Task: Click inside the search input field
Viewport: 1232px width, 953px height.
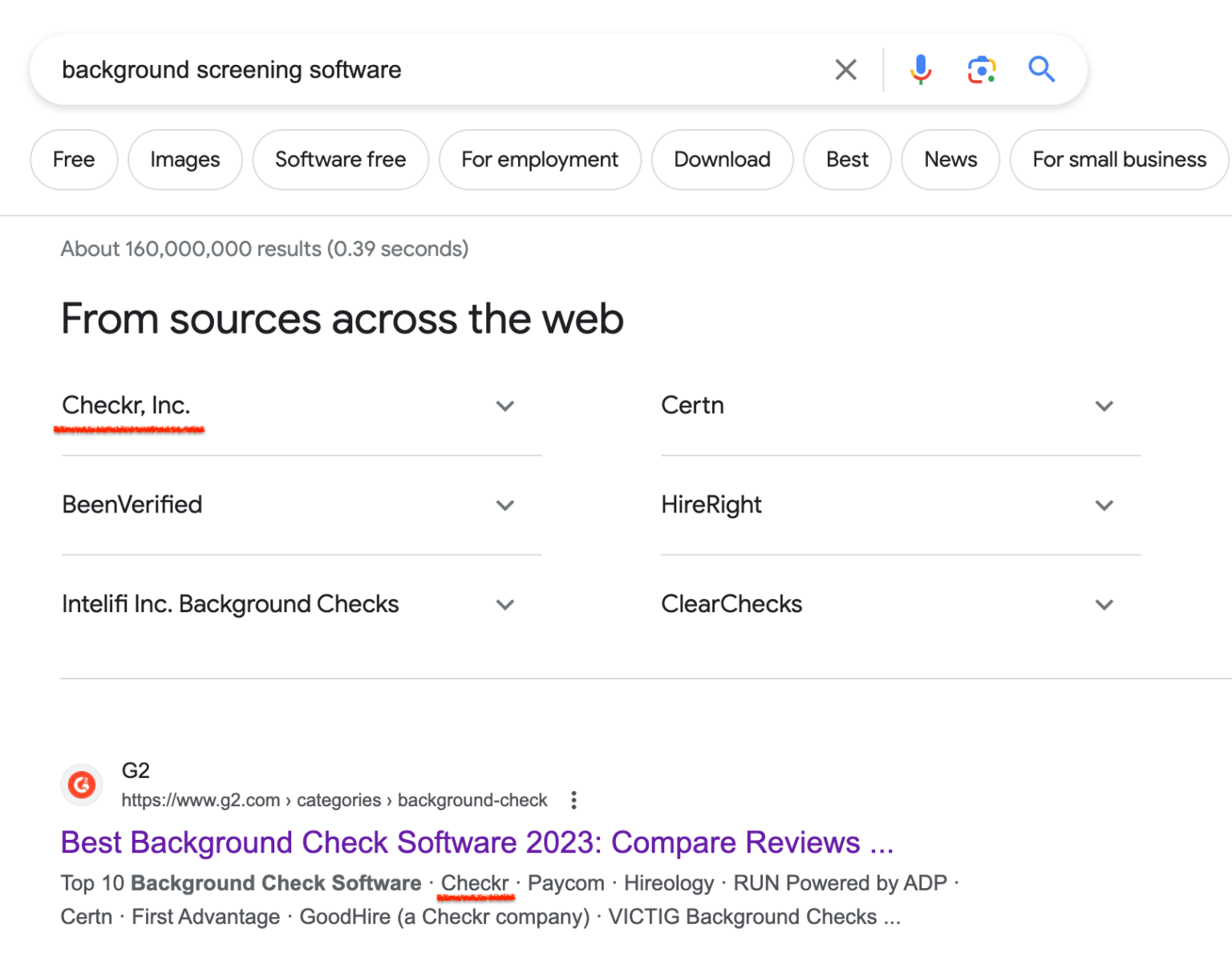Action: [401, 70]
